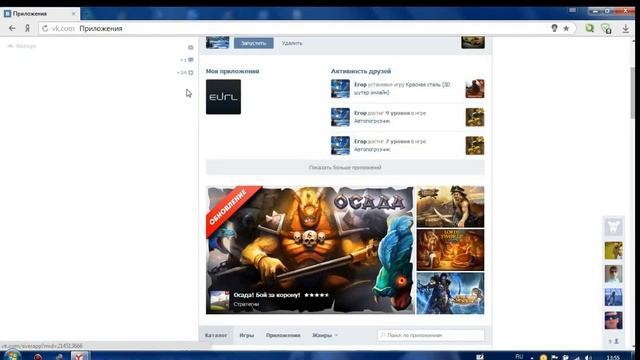
Task: Click Показать больше приложений button
Action: click(x=345, y=167)
